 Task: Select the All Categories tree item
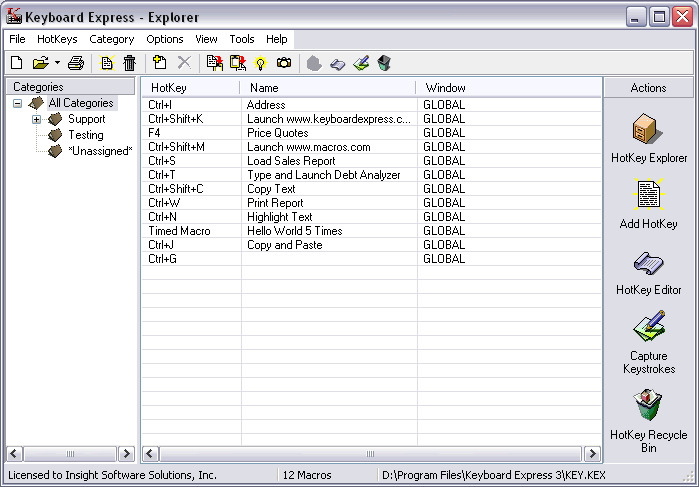pos(81,103)
